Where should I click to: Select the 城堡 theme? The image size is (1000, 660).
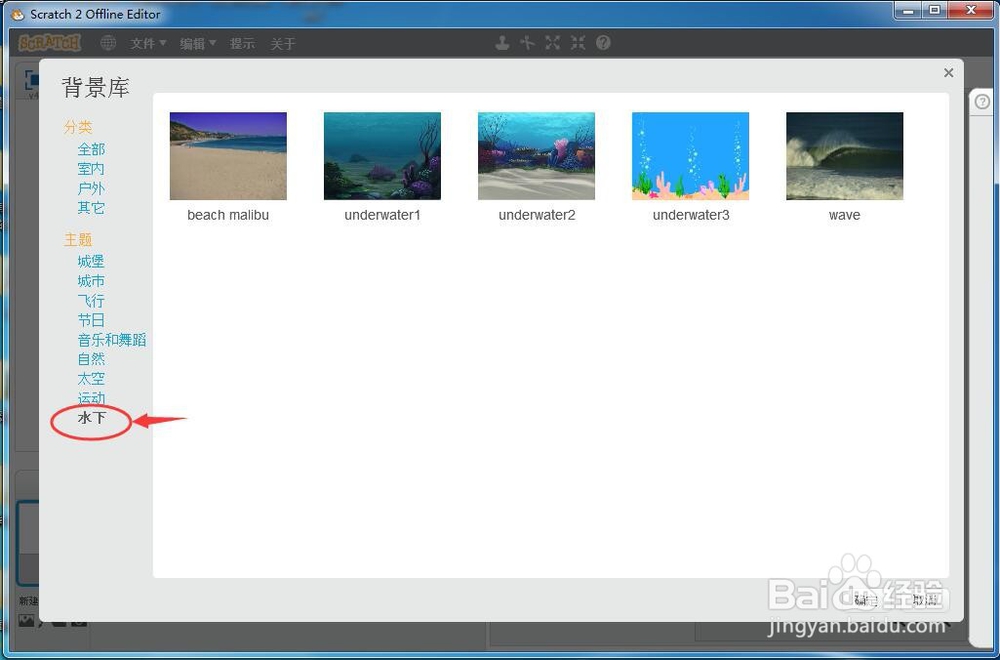[x=91, y=261]
